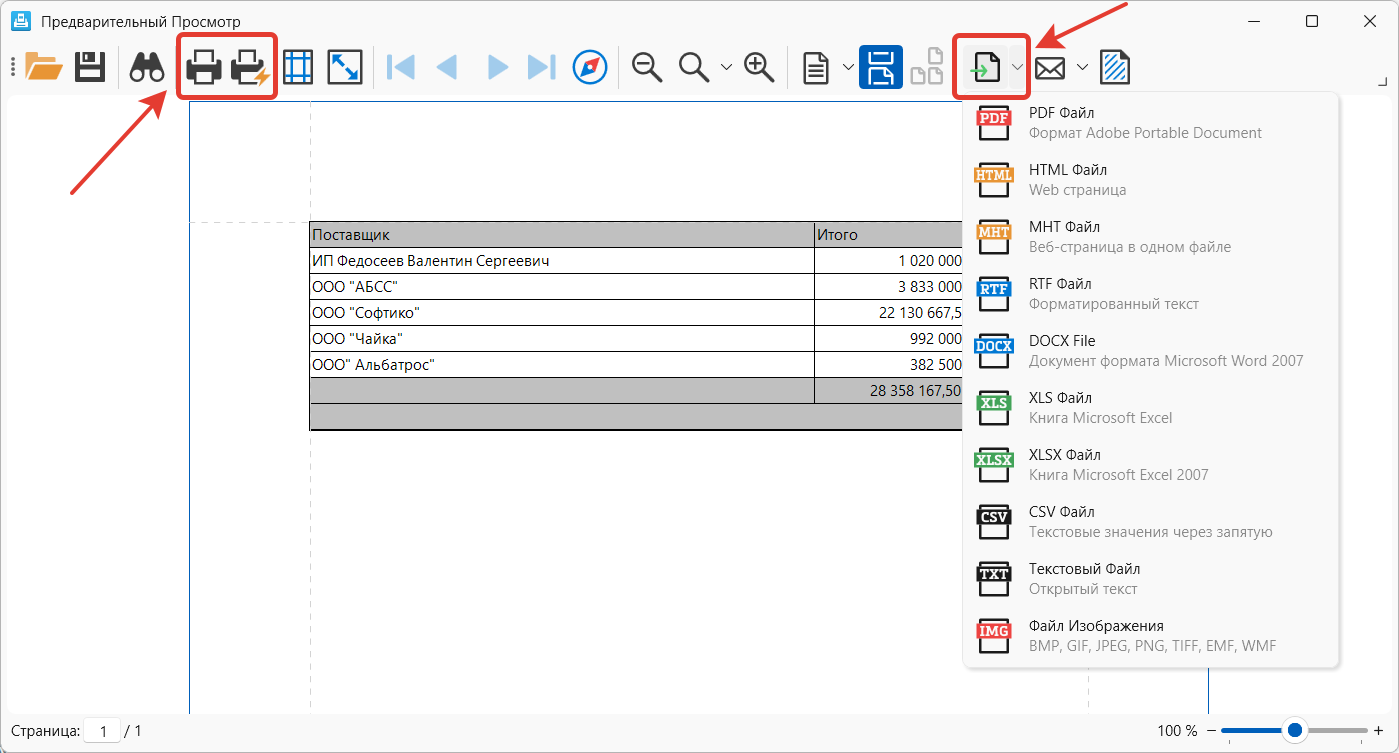Export as HTML Файл
Image resolution: width=1399 pixels, height=753 pixels.
click(x=1150, y=179)
